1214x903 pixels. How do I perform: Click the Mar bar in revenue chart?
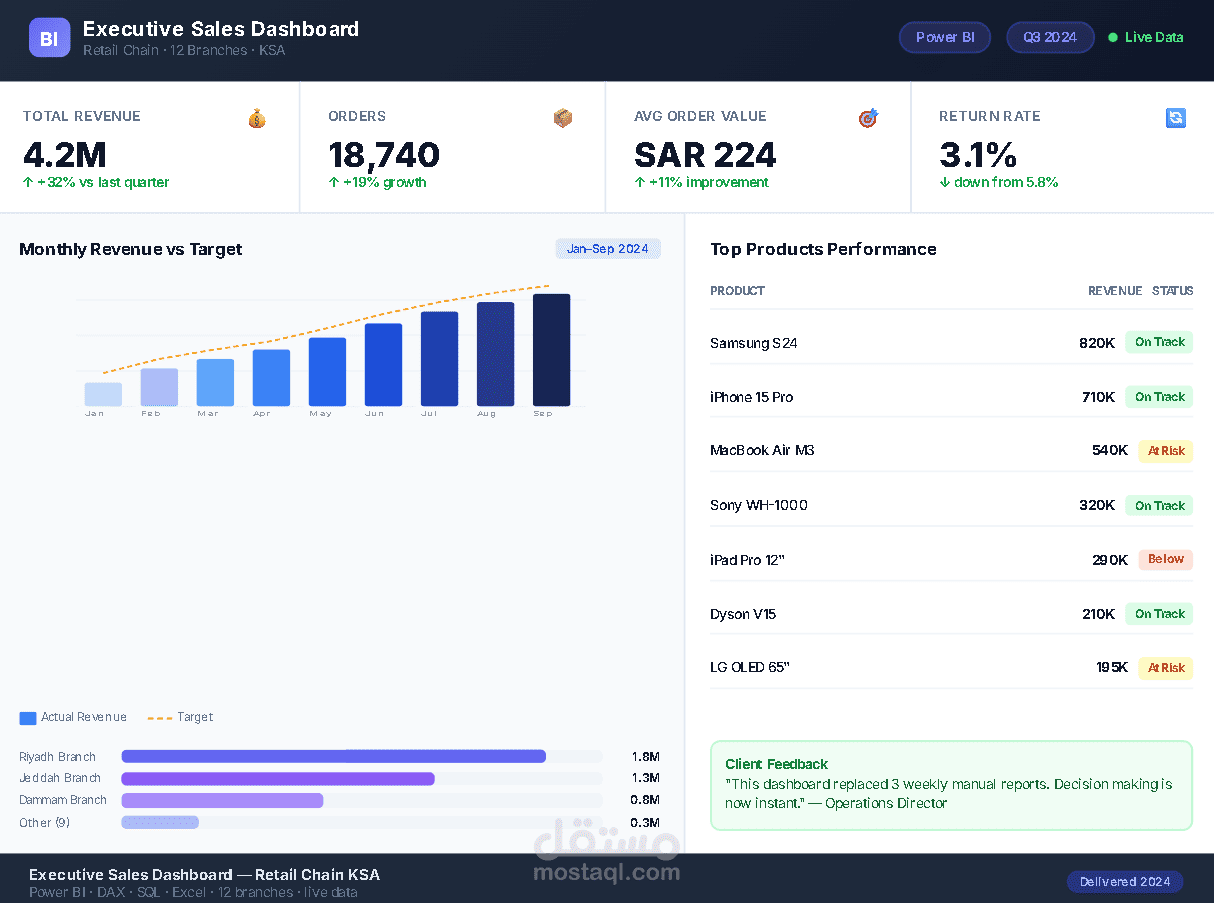point(215,383)
